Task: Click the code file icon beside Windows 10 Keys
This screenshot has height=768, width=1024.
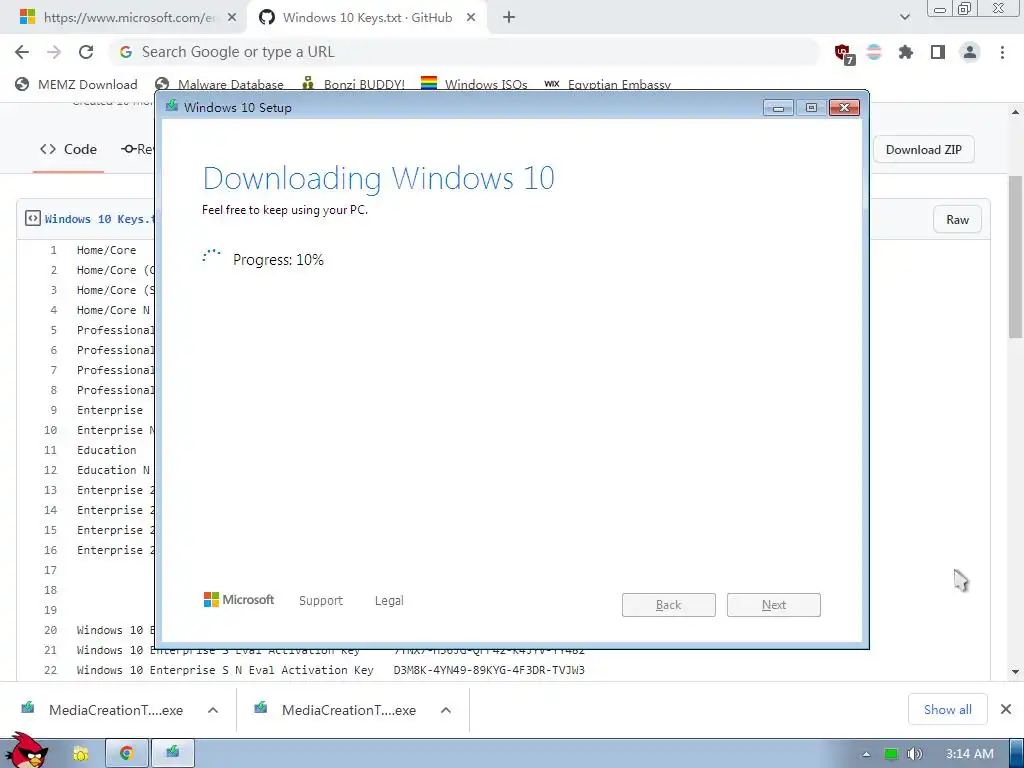Action: click(x=33, y=218)
